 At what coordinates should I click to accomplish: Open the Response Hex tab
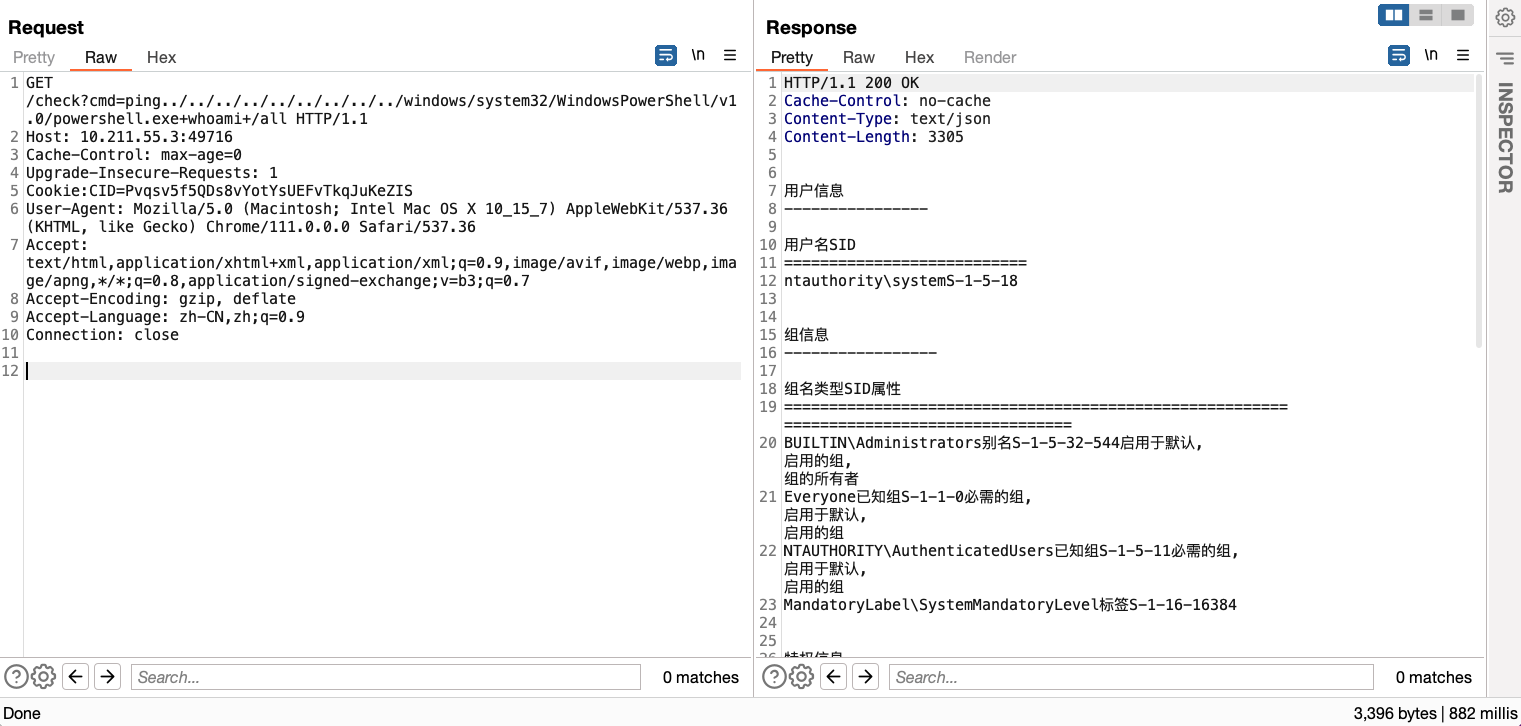point(919,57)
